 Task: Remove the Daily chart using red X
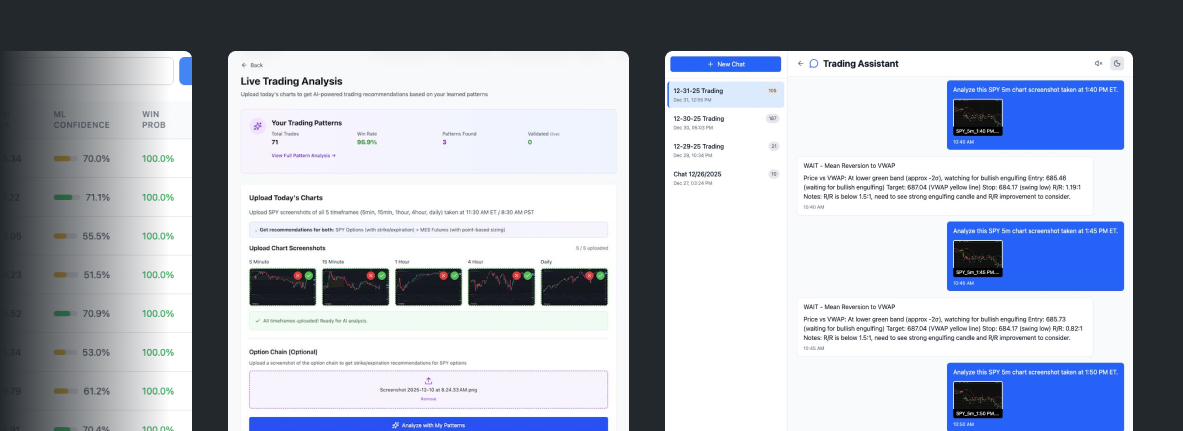pyautogui.click(x=589, y=276)
